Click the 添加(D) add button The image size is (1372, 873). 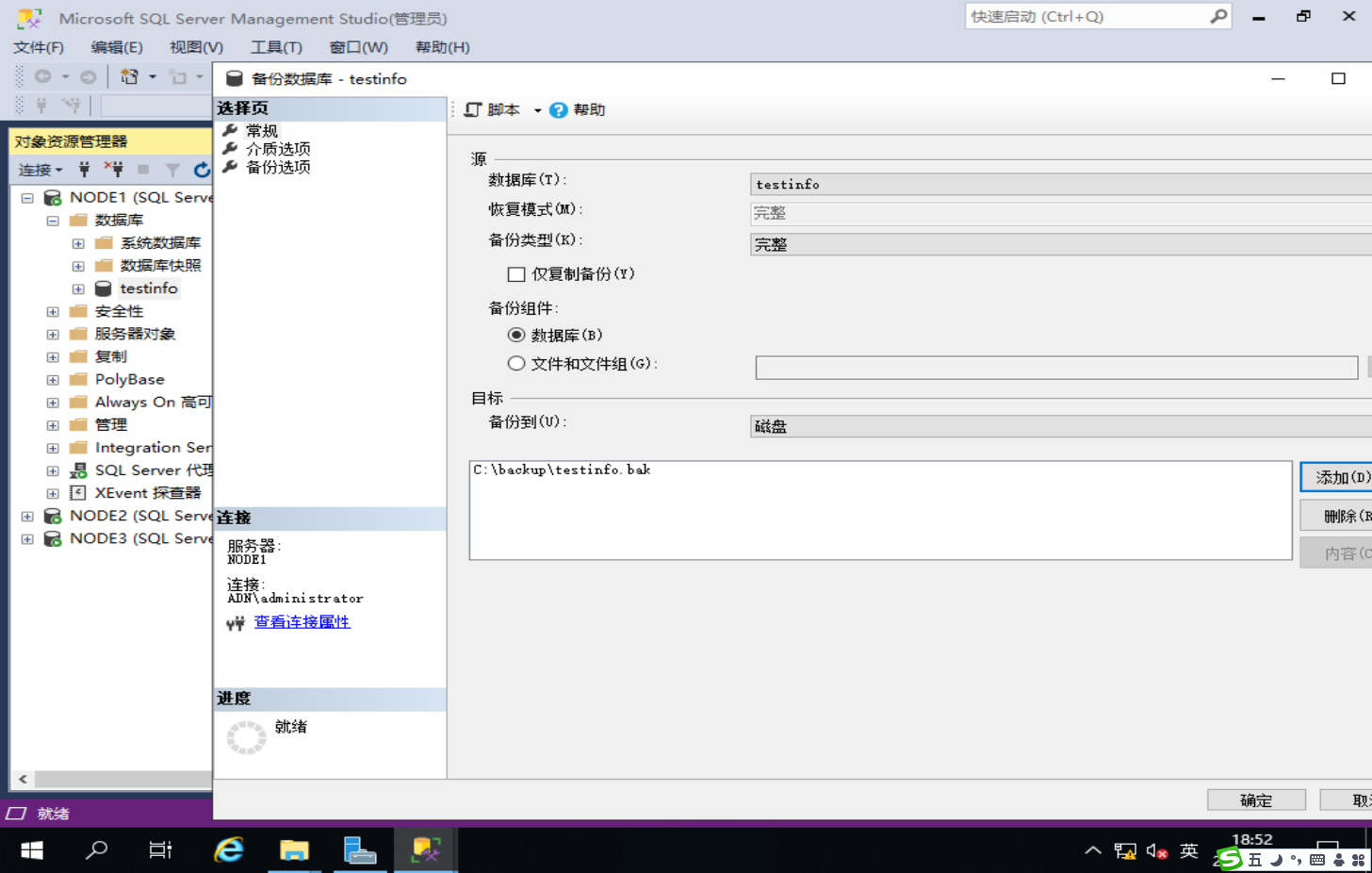coord(1336,477)
